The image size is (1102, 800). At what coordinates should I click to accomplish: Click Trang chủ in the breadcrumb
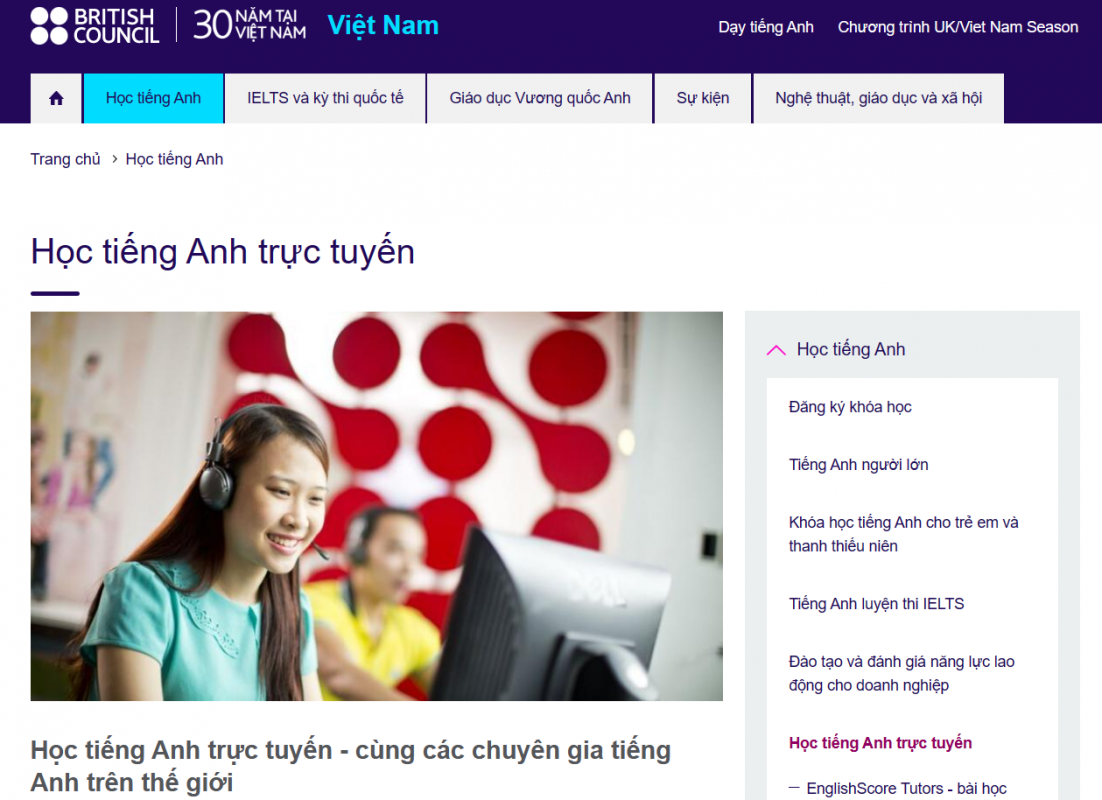point(65,159)
